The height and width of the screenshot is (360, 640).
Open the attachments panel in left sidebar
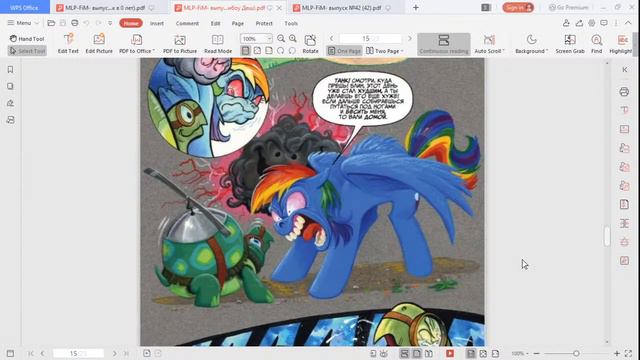(11, 120)
